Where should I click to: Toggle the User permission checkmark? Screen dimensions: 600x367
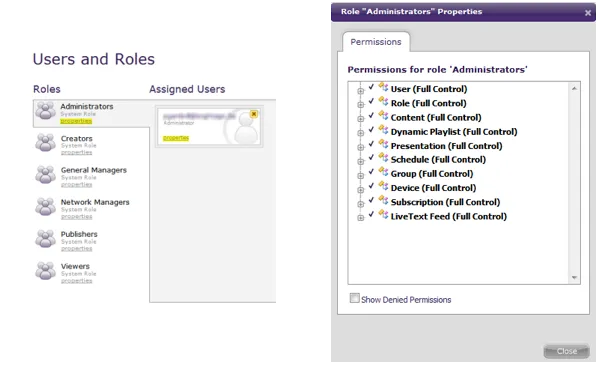pos(371,87)
